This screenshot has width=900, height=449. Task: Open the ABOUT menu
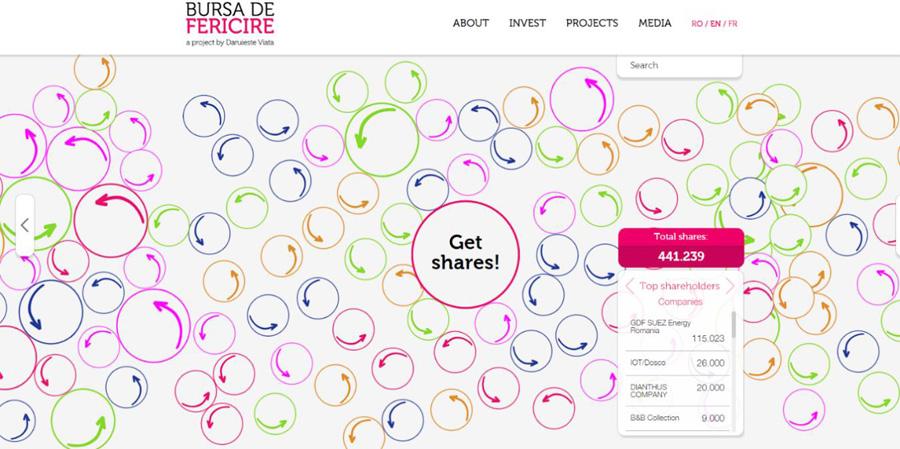coord(471,23)
